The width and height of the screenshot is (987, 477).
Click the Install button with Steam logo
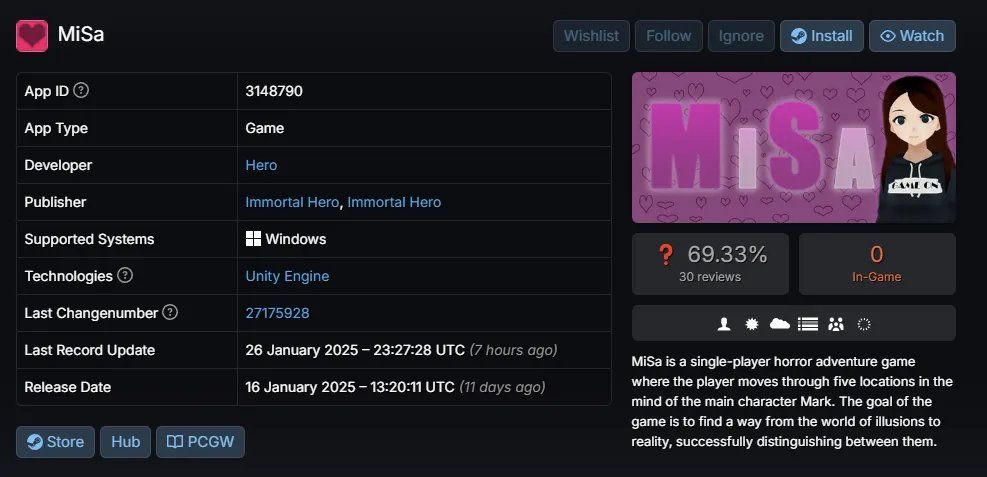point(821,36)
